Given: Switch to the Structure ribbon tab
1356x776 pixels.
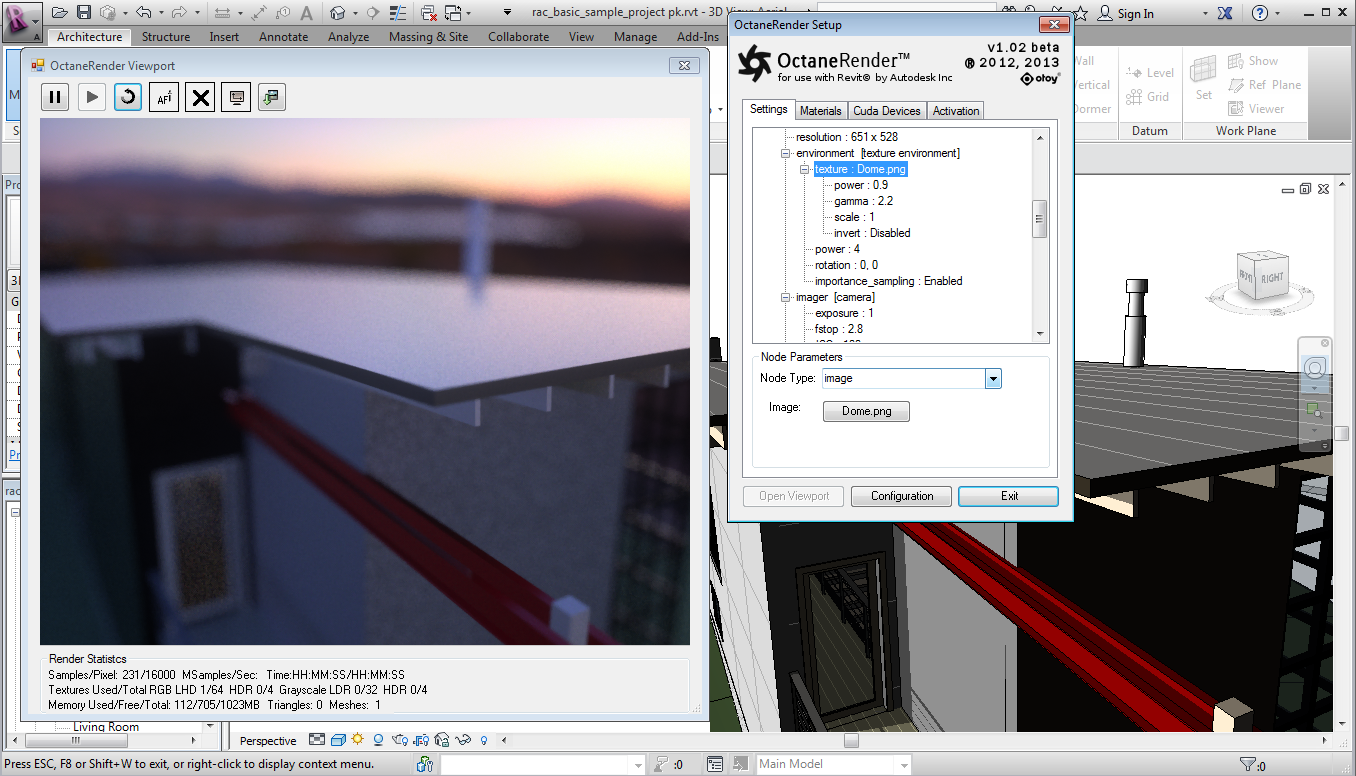Looking at the screenshot, I should [166, 37].
